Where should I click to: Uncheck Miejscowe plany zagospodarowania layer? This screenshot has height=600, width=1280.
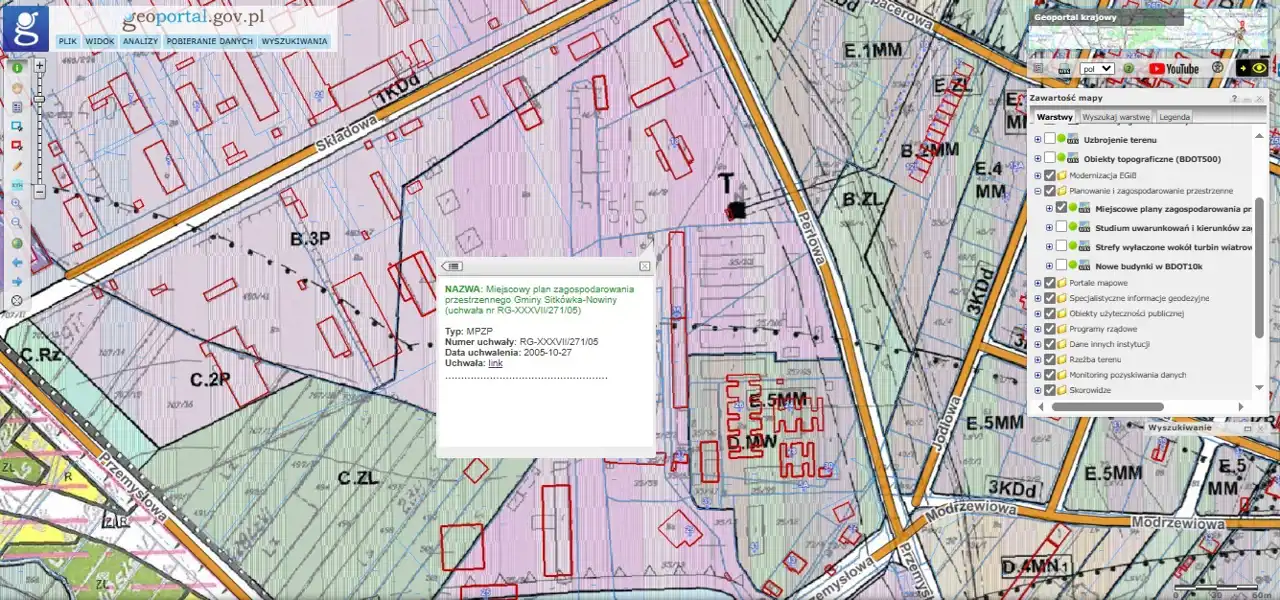1062,209
